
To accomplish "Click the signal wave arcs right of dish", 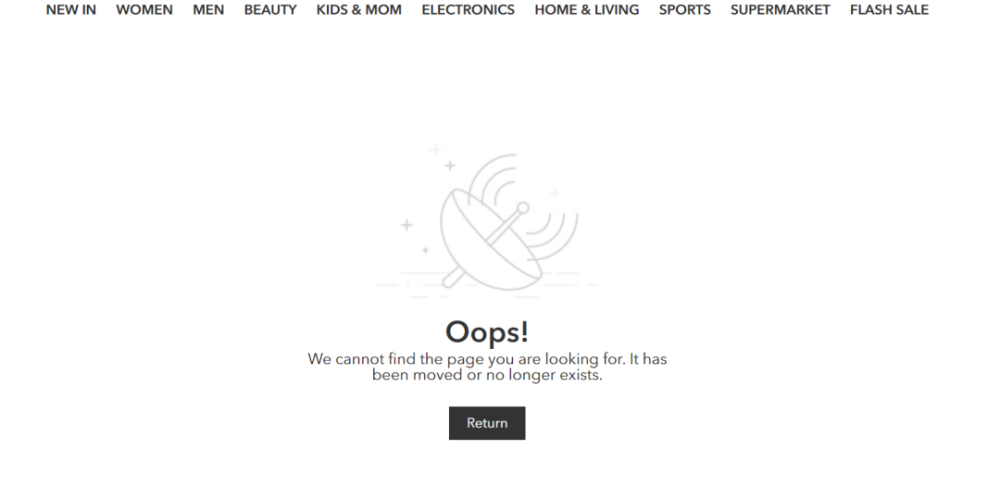I will pyautogui.click(x=554, y=235).
